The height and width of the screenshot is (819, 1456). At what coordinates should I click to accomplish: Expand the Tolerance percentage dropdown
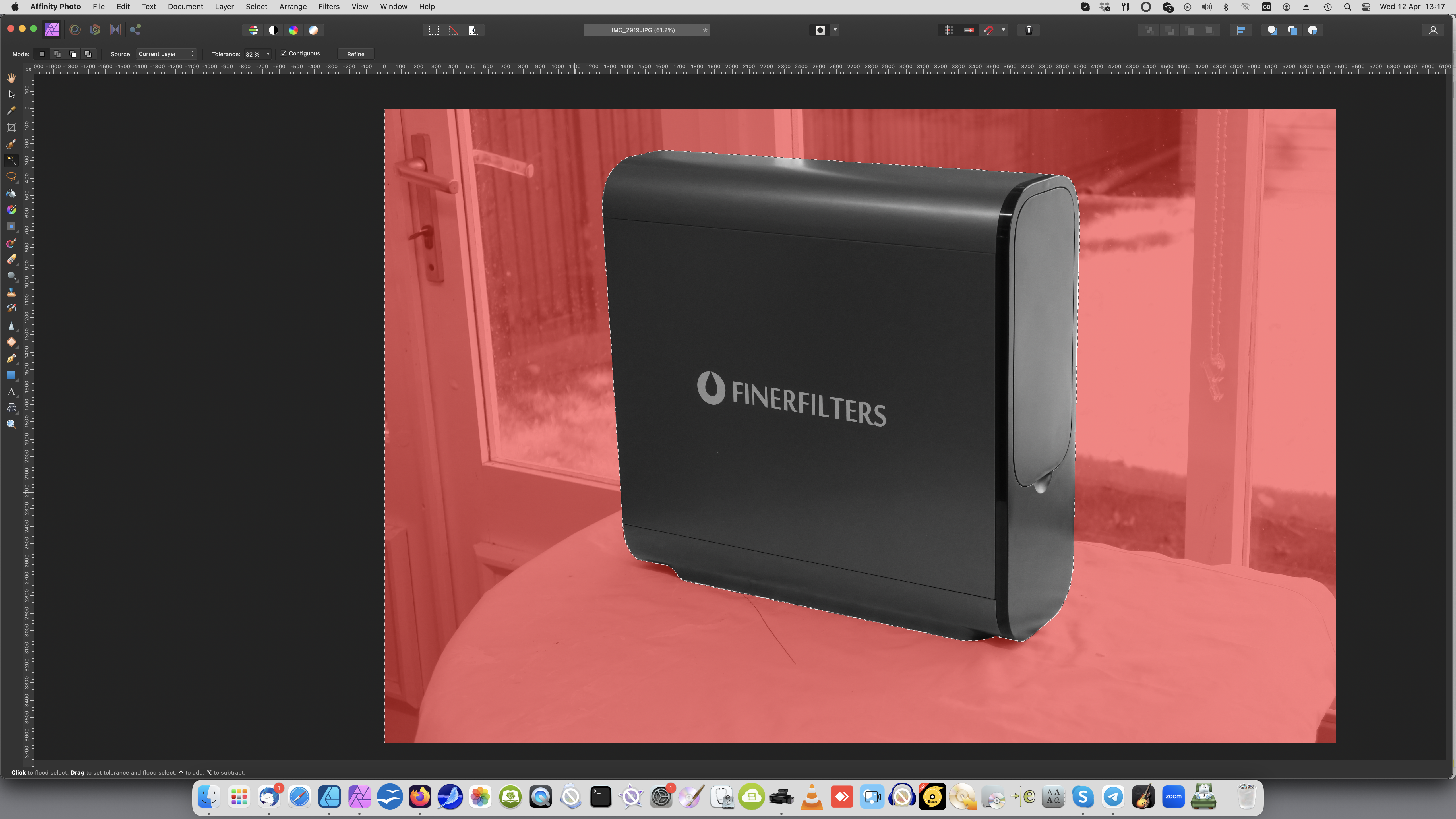click(x=268, y=54)
